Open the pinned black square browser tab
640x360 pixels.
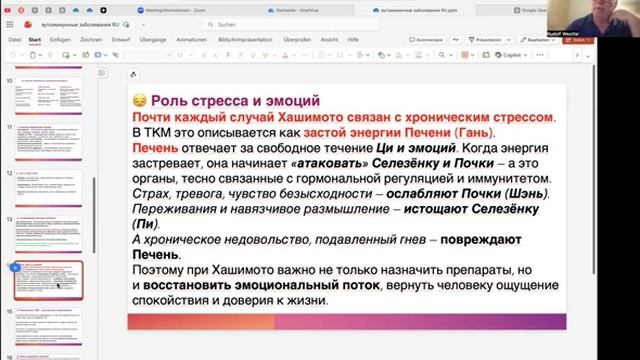click(x=103, y=10)
